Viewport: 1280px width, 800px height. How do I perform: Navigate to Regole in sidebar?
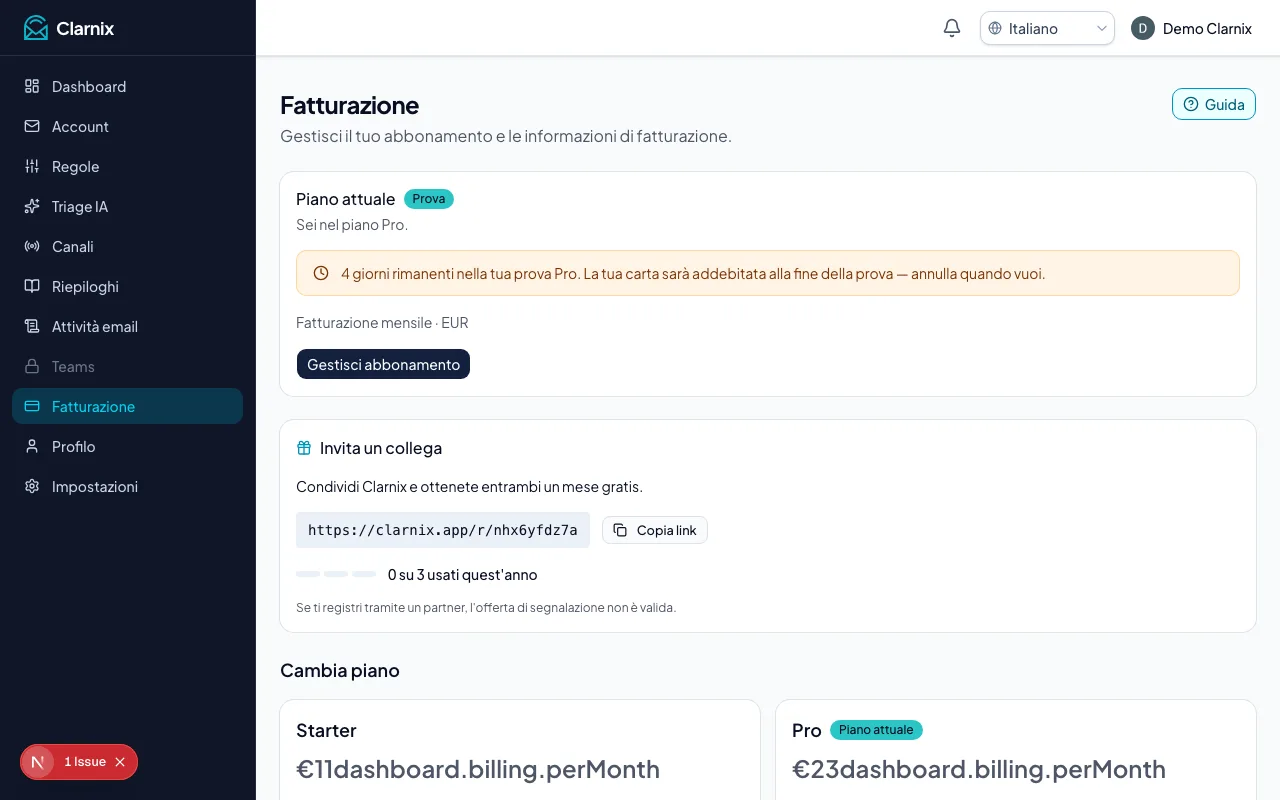coord(127,166)
